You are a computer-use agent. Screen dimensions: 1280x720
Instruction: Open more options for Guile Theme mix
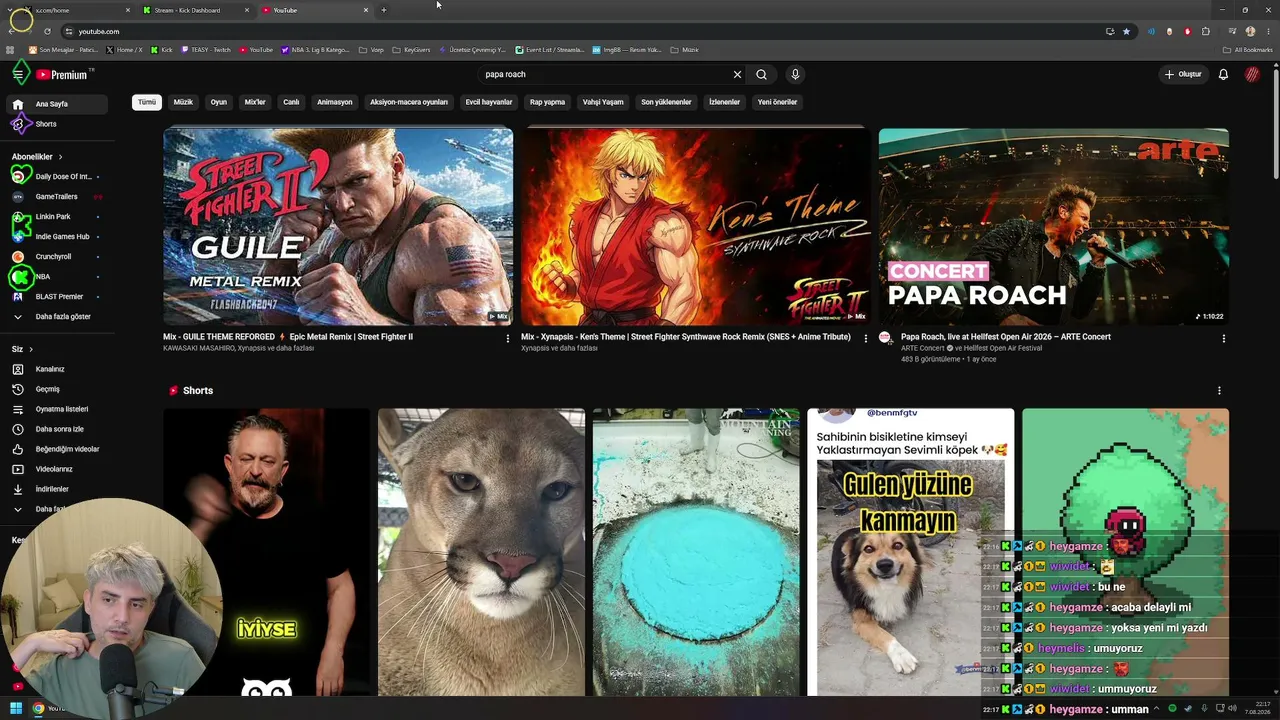pos(507,339)
